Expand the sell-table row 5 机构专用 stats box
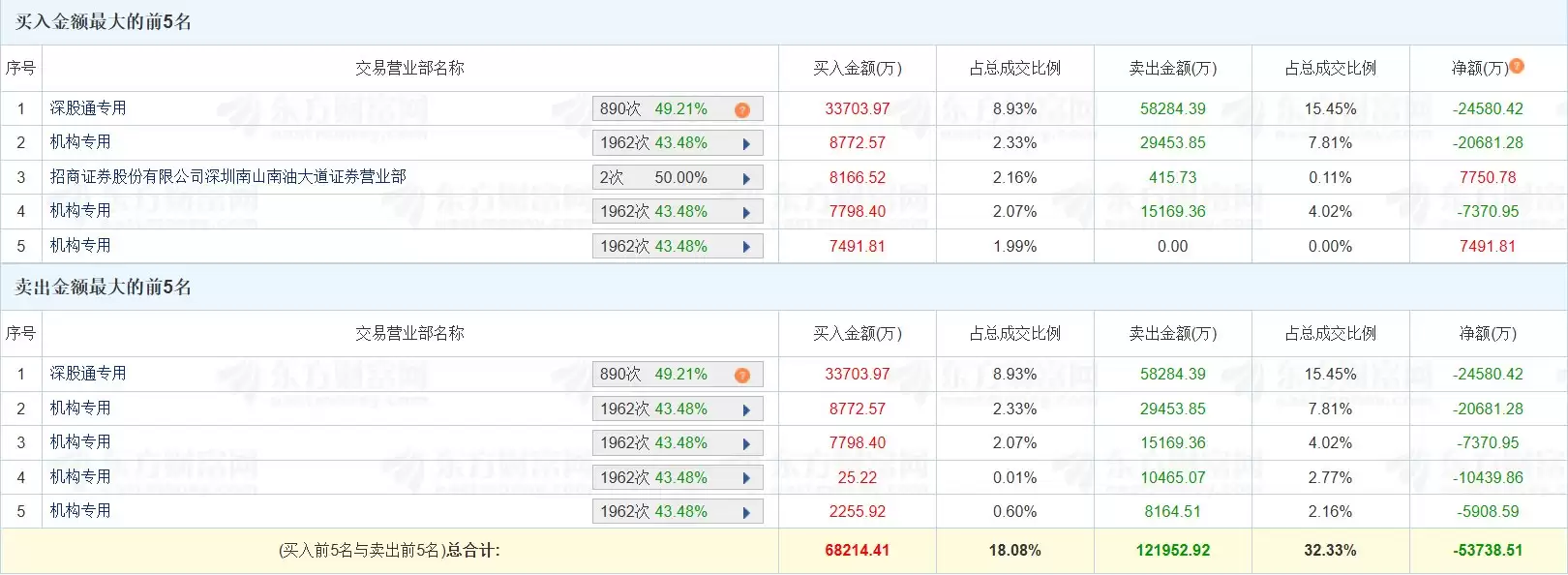This screenshot has width=1568, height=575. pyautogui.click(x=746, y=512)
